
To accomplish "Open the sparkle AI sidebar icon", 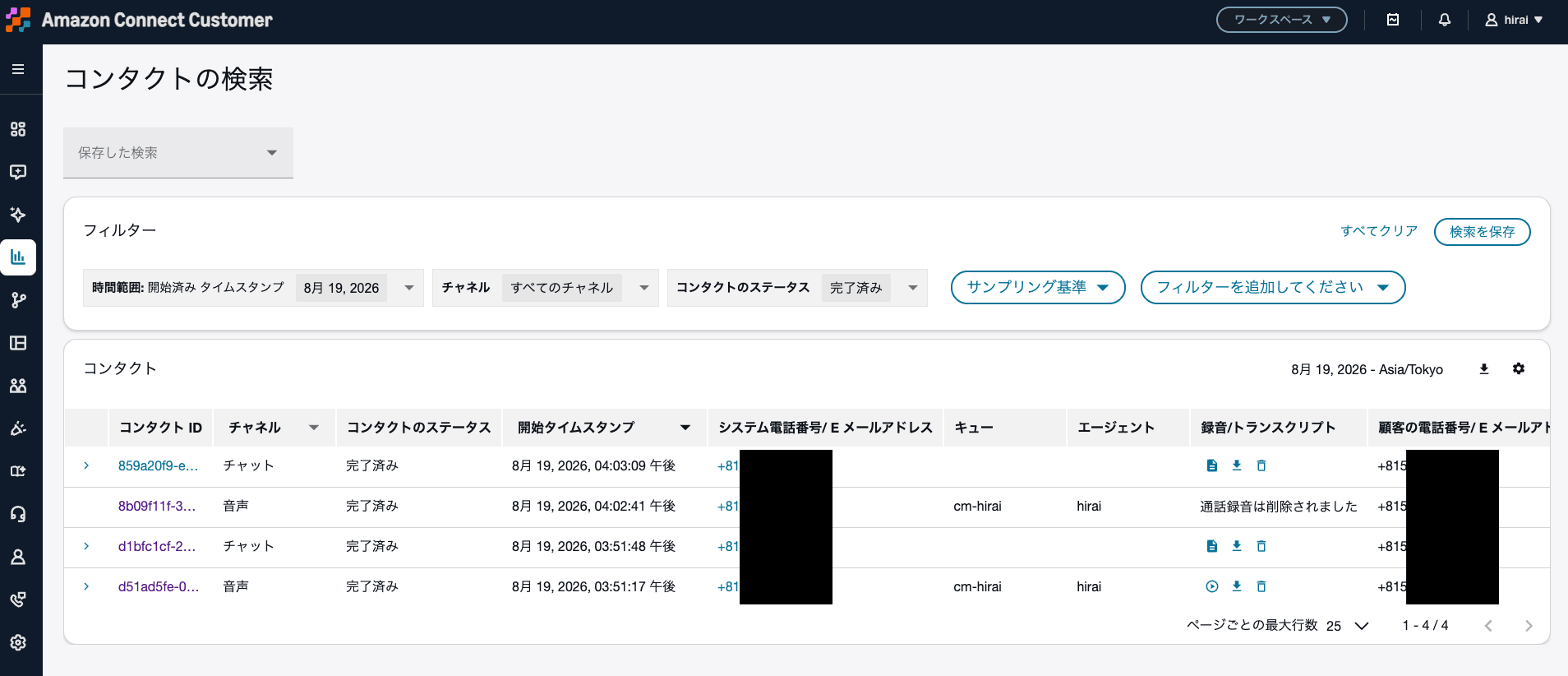I will (18, 215).
